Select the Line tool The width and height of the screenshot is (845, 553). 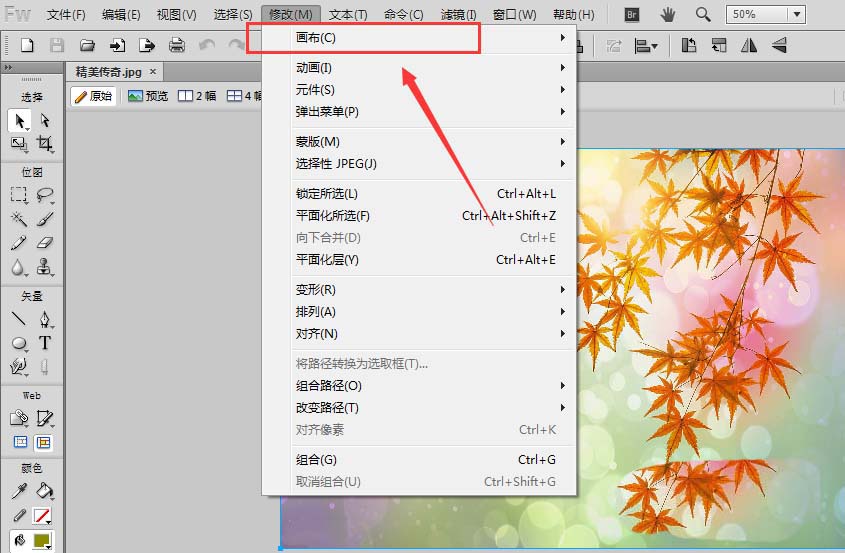19,319
